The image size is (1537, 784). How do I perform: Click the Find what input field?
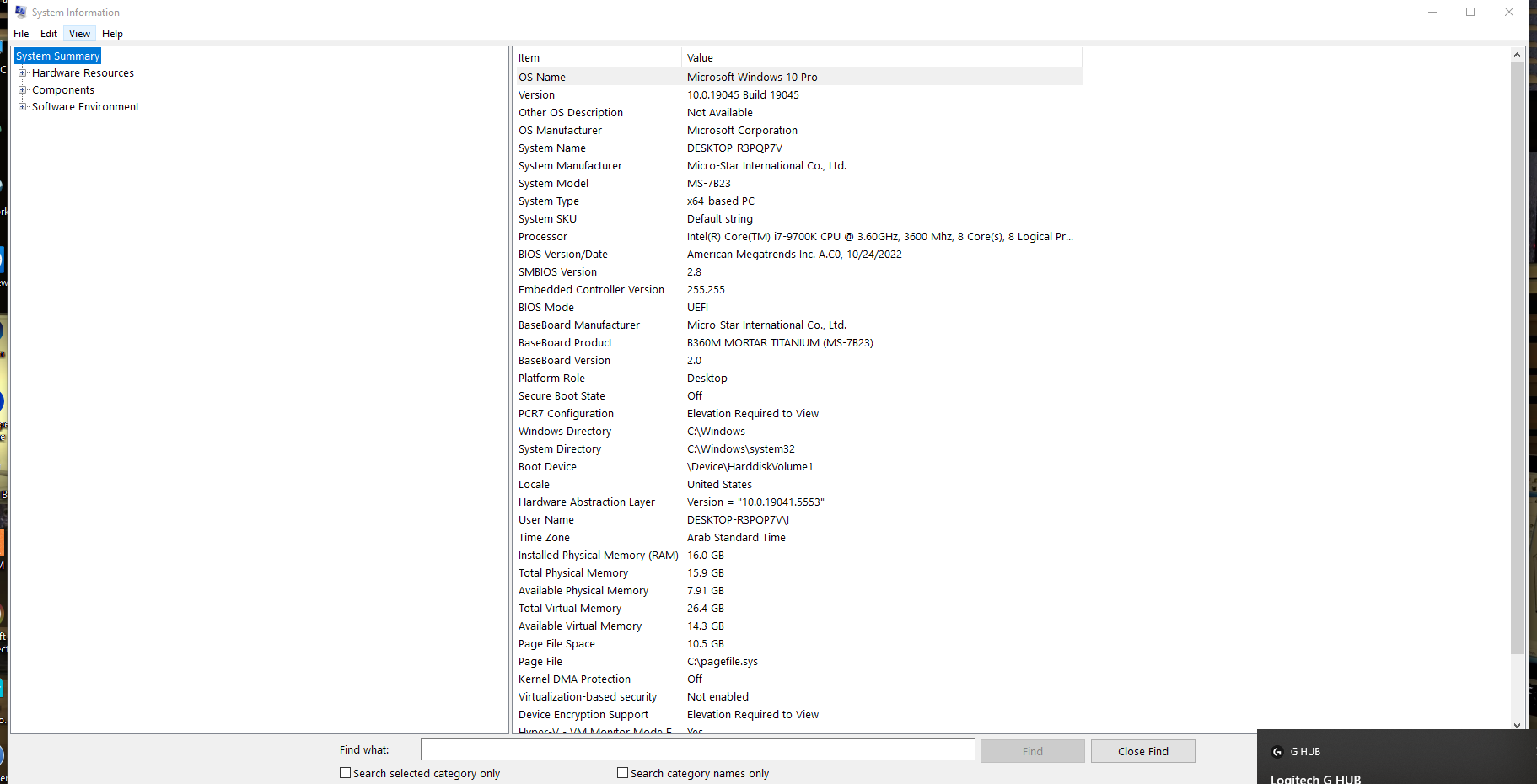(697, 749)
